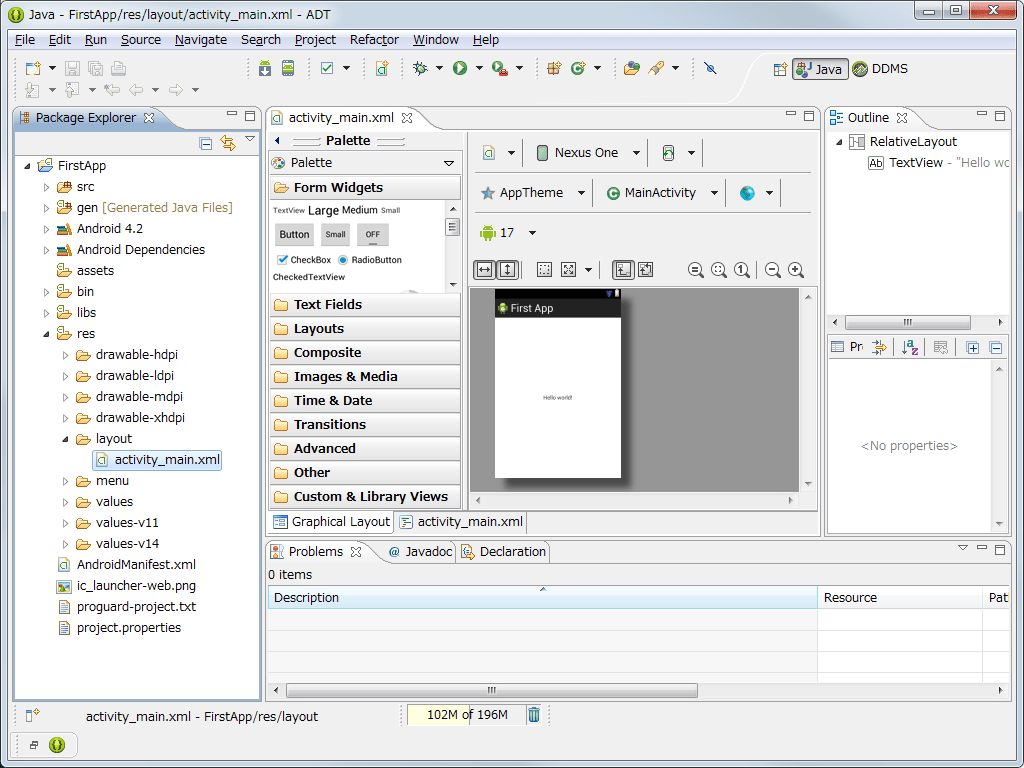Screen dimensions: 1024x768
Task: Toggle fill width layout button
Action: coord(484,270)
